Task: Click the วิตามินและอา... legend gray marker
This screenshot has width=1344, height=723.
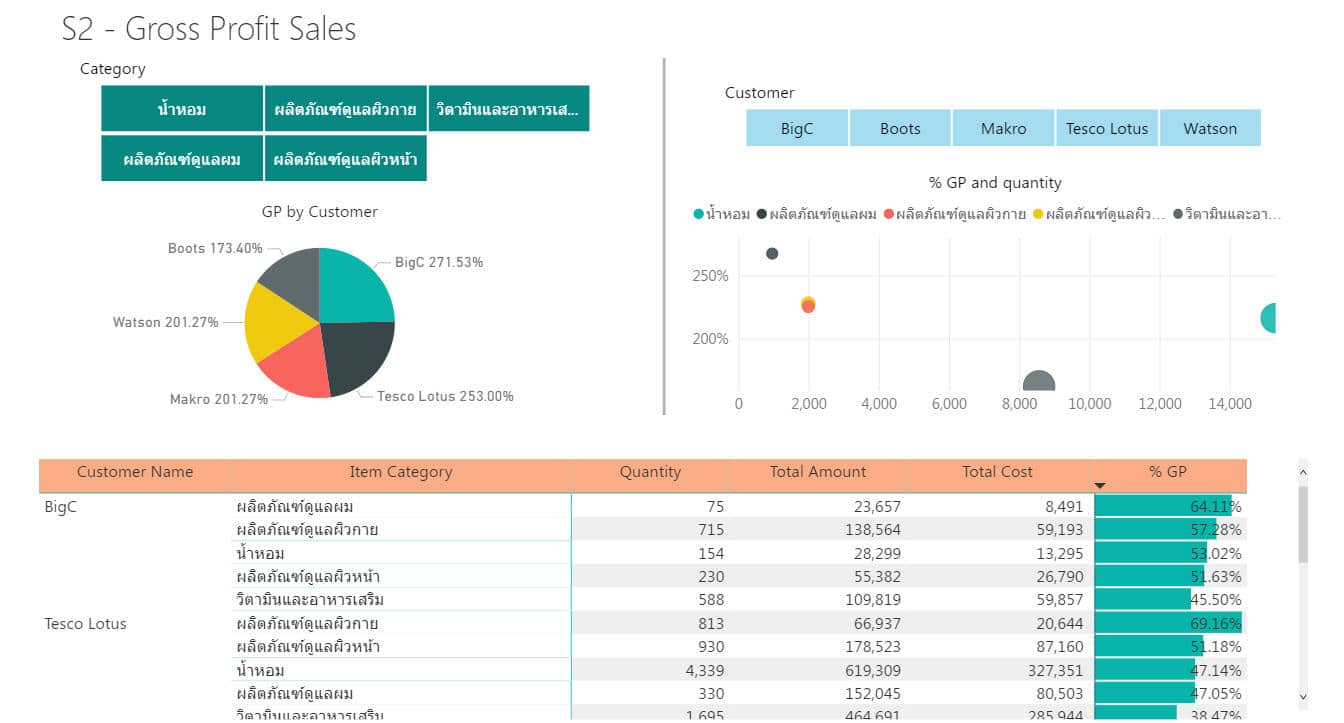Action: pyautogui.click(x=1178, y=214)
